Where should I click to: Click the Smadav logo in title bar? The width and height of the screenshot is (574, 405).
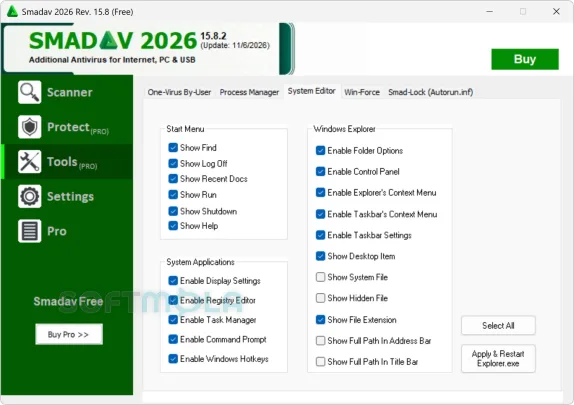pos(12,11)
